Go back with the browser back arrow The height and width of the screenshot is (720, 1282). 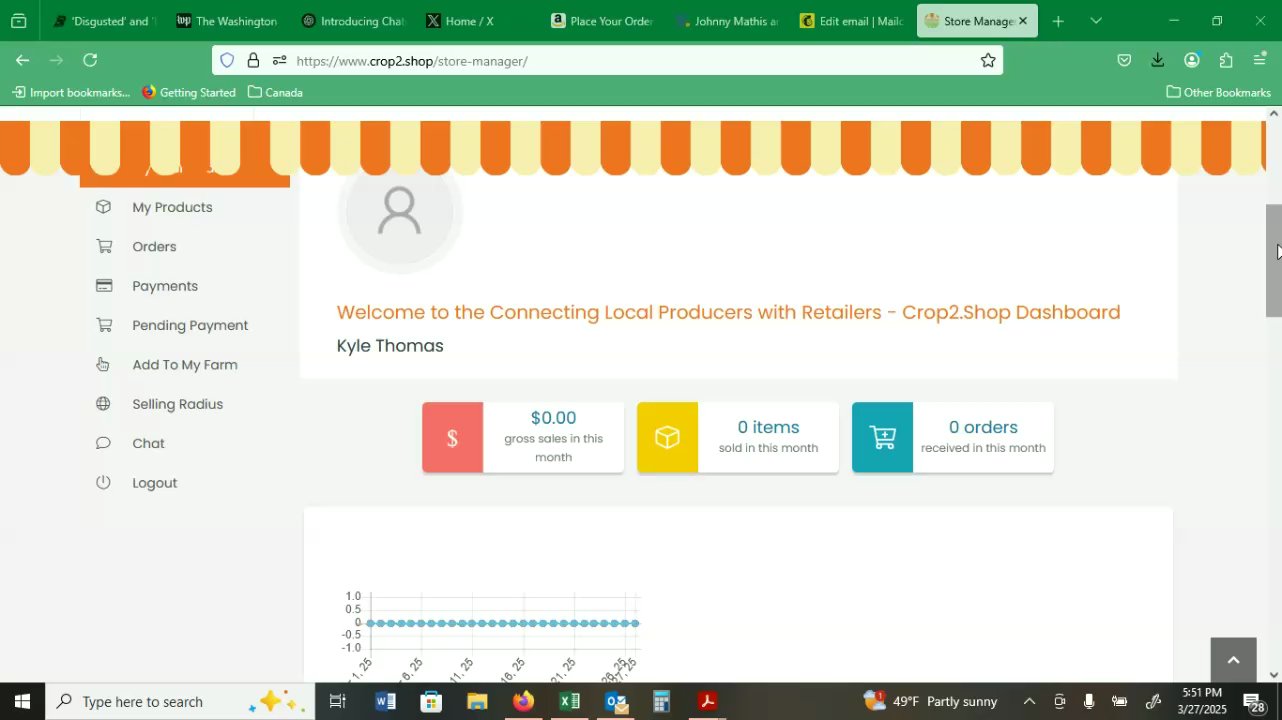coord(22,61)
